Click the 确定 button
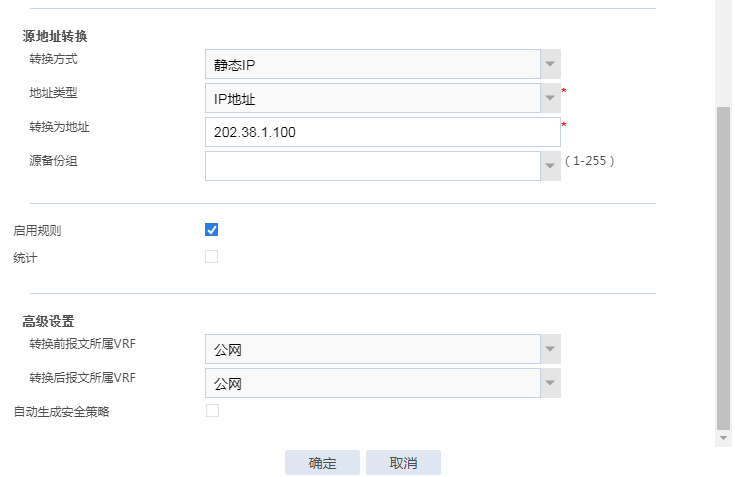This screenshot has width=735, height=477. [x=322, y=463]
